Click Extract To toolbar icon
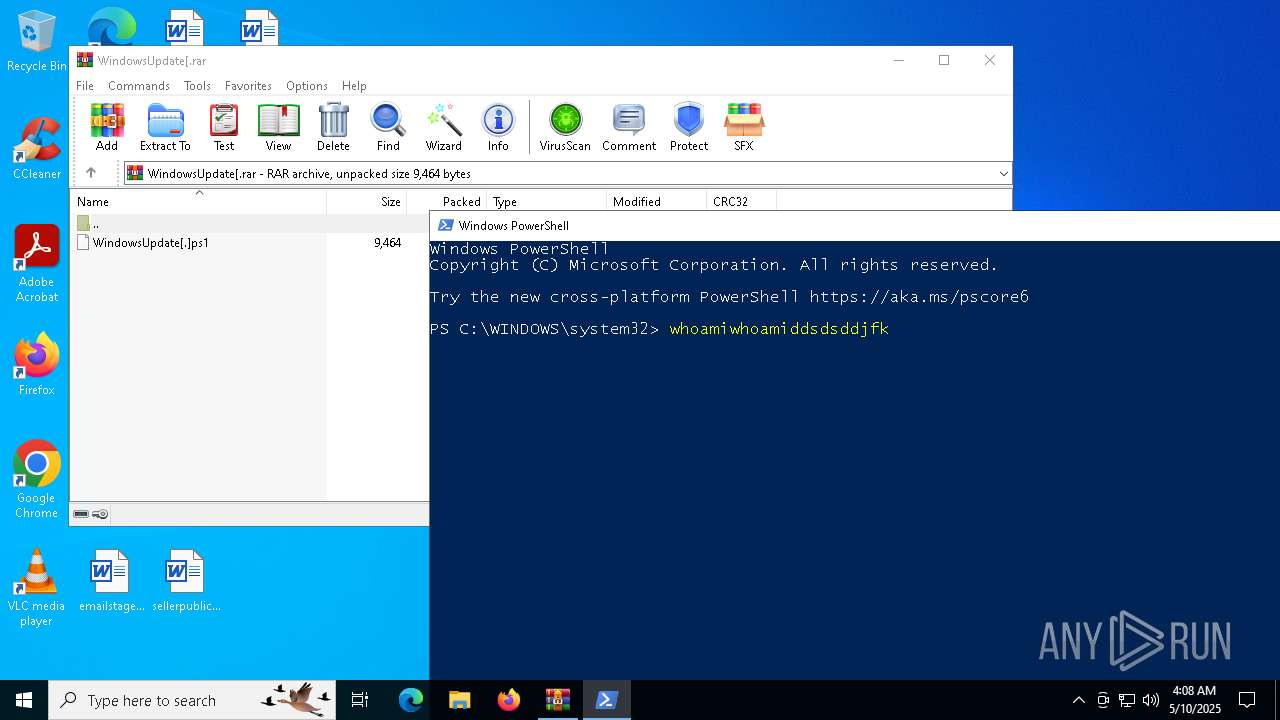This screenshot has width=1280, height=720. pos(165,127)
